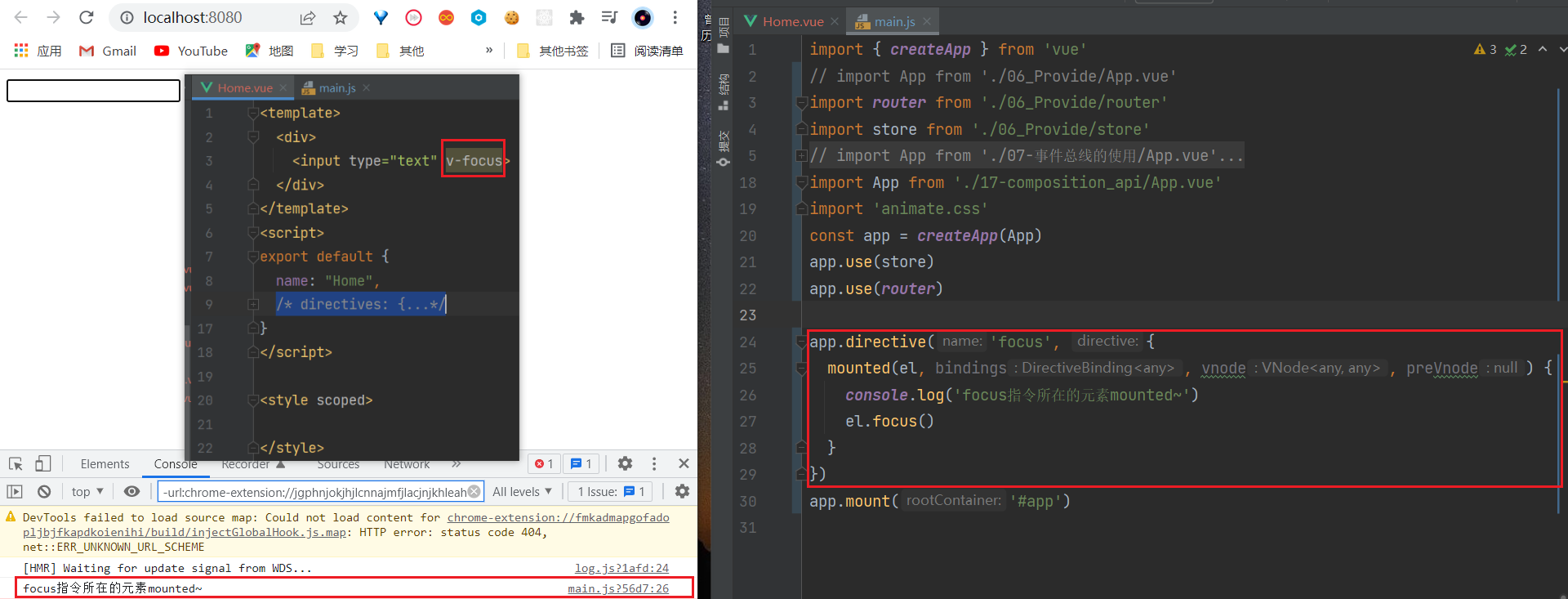The width and height of the screenshot is (1568, 599).
Task: Switch to DevTools Elements tab
Action: click(105, 464)
